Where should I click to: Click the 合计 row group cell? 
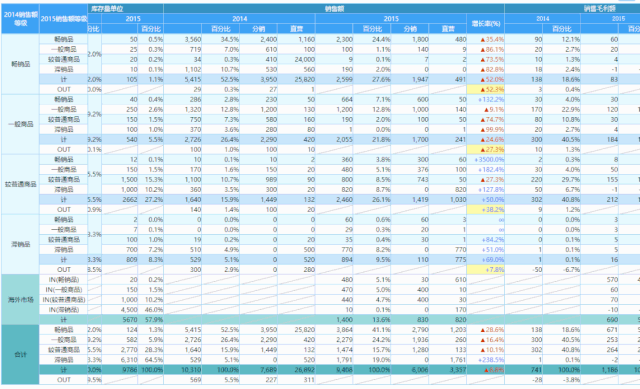(20, 355)
